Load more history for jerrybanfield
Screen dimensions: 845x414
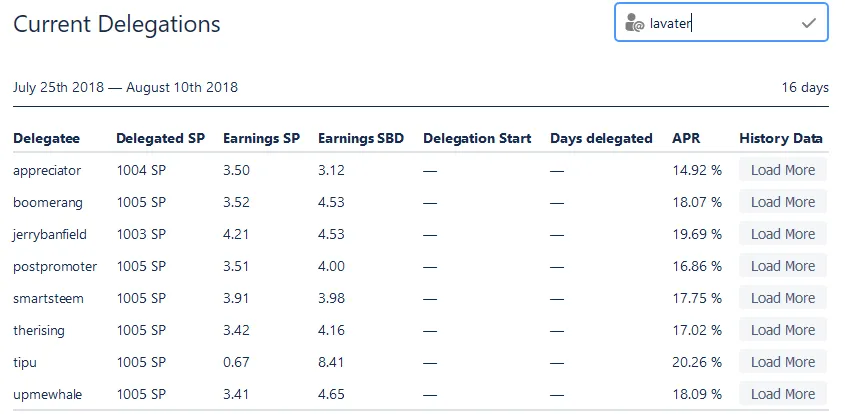(782, 234)
